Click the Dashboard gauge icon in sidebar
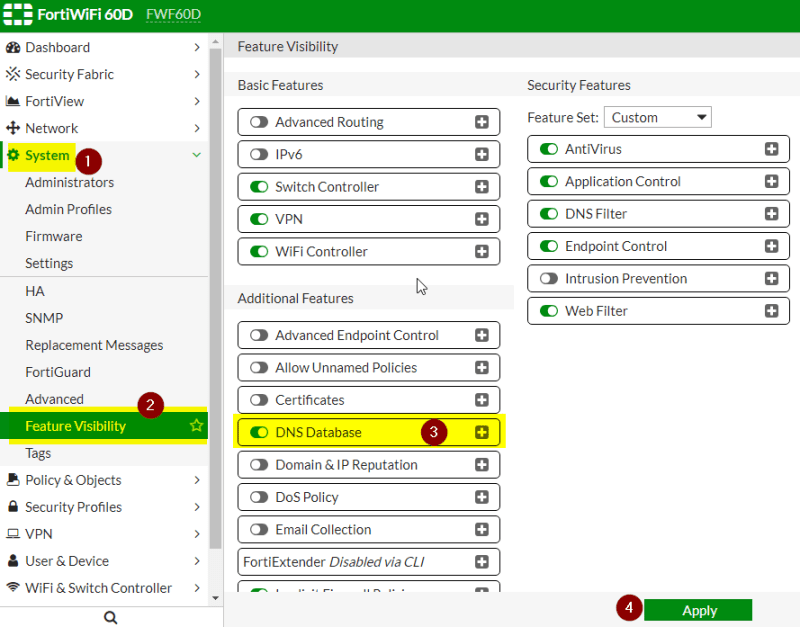This screenshot has height=627, width=800. pos(13,47)
